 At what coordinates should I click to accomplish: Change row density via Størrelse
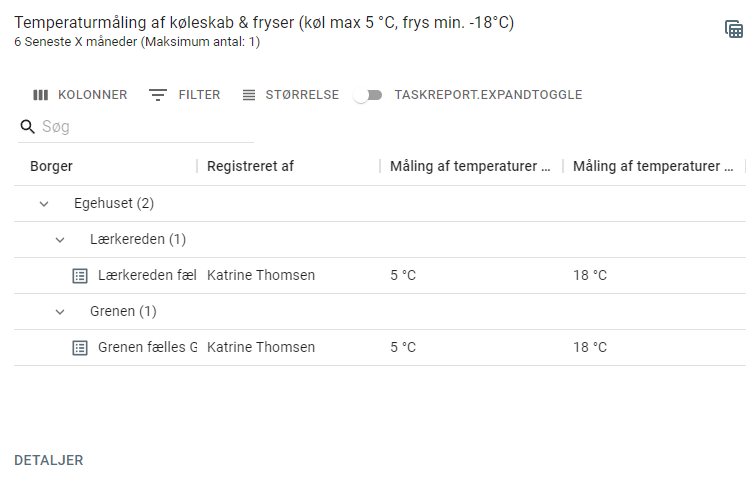click(291, 95)
